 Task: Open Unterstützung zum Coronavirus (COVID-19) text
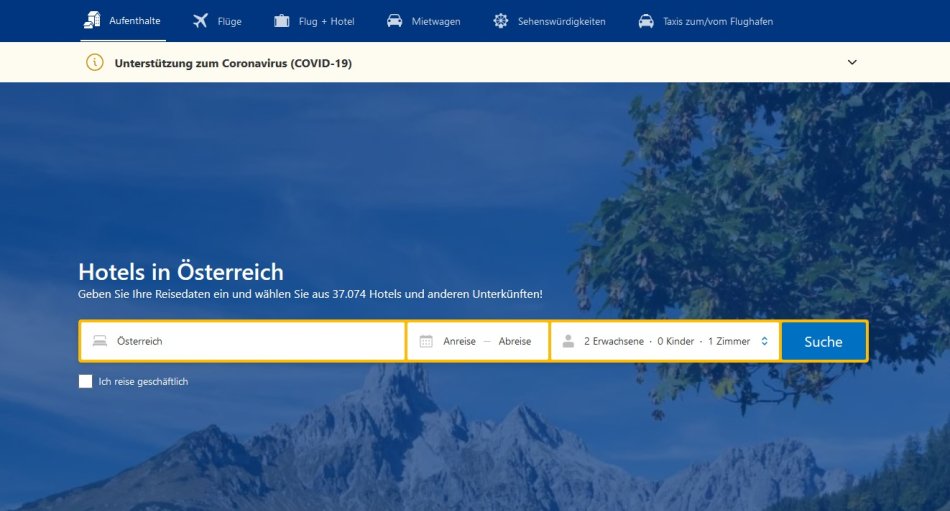233,63
